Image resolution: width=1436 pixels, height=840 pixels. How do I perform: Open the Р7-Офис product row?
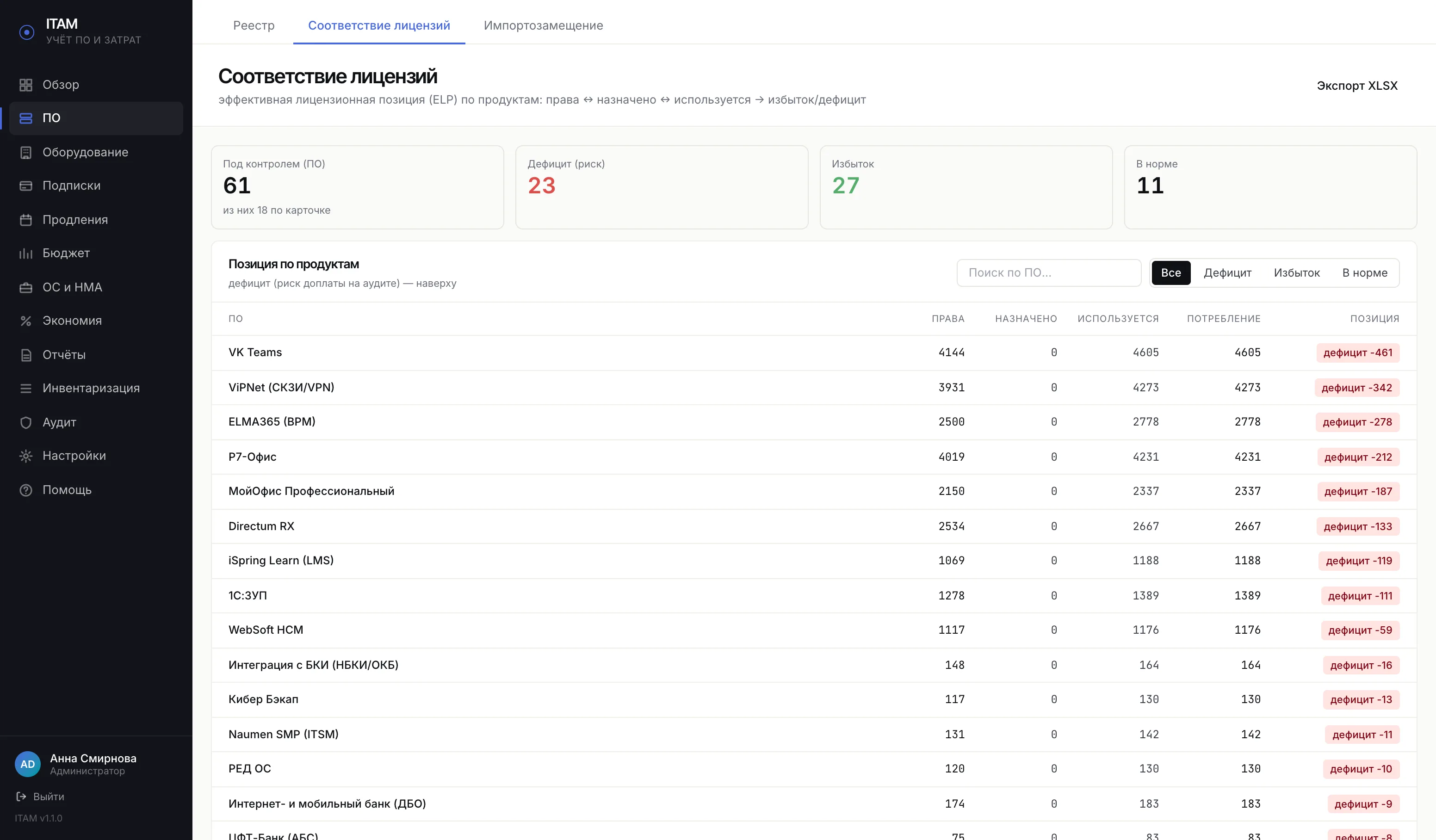click(814, 457)
